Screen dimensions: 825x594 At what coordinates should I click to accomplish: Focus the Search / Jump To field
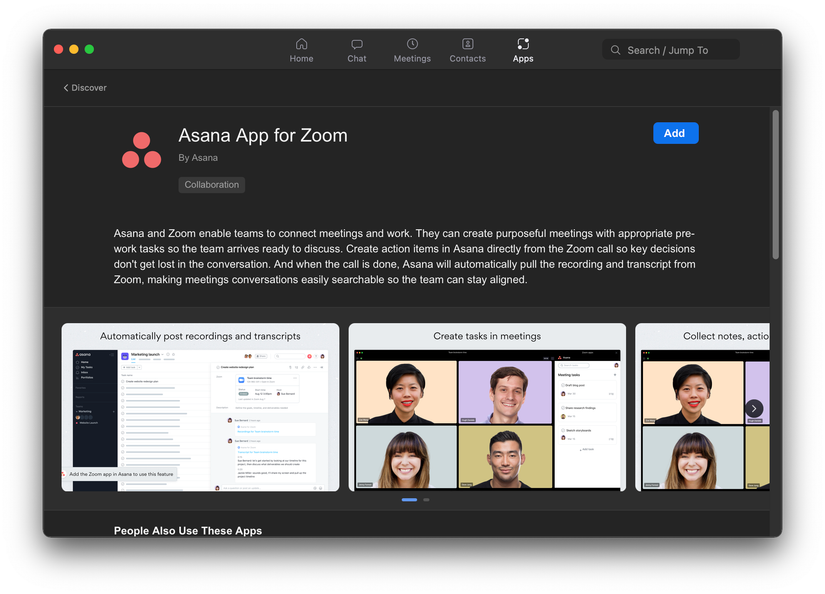coord(671,49)
